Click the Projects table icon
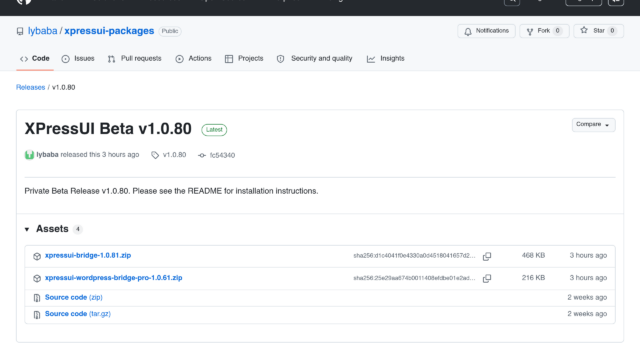Image resolution: width=640 pixels, height=360 pixels. click(x=229, y=59)
